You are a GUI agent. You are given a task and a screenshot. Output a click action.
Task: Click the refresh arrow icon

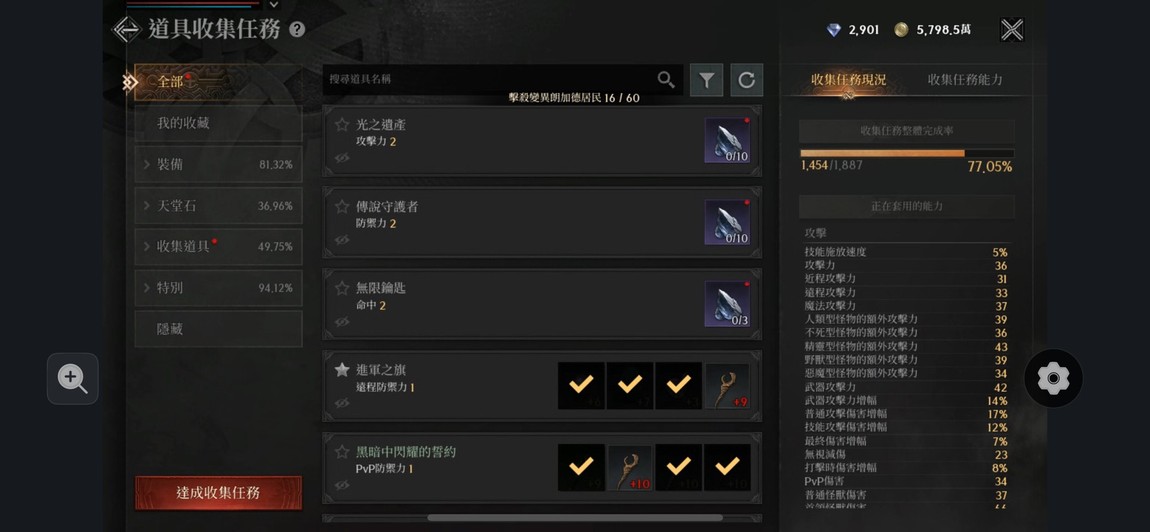[747, 79]
